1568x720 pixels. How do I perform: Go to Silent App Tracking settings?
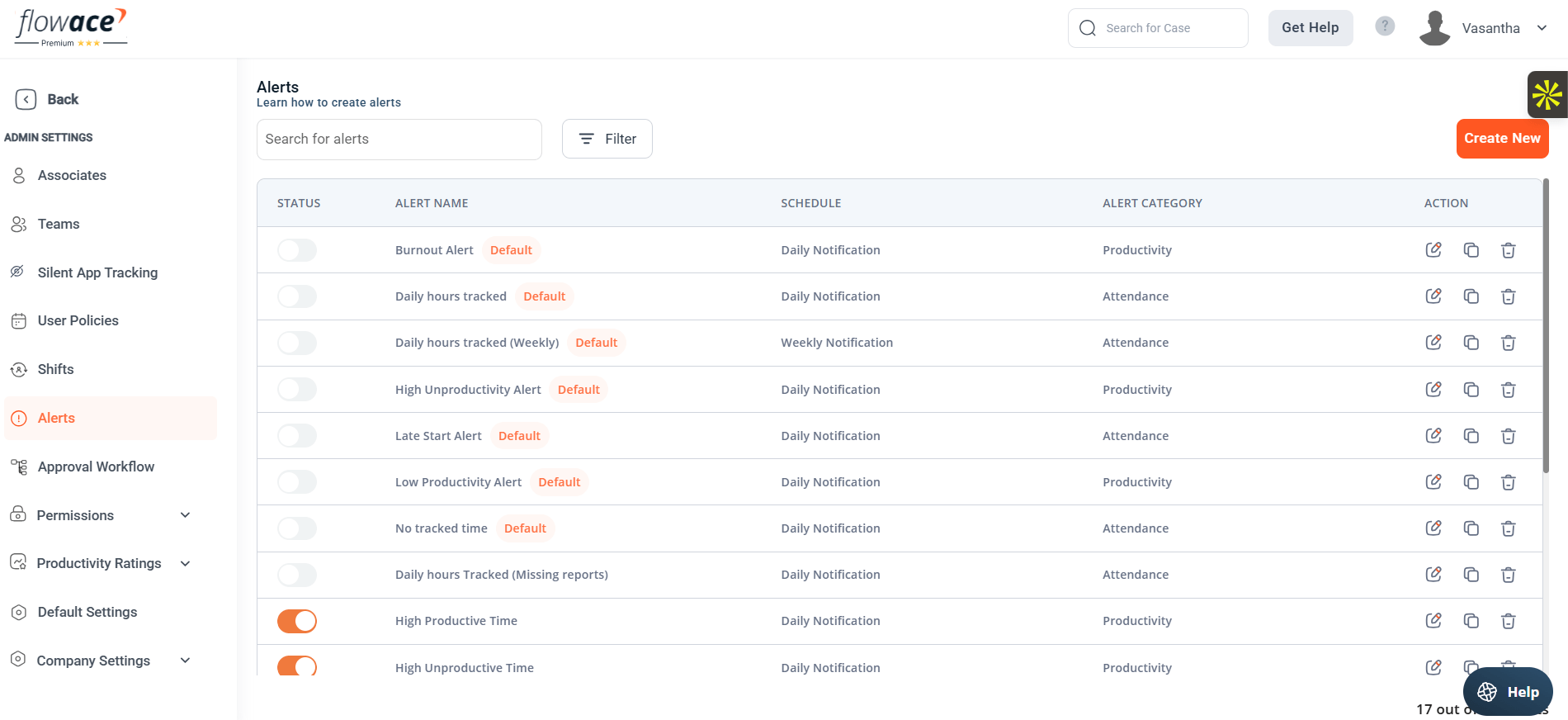click(97, 272)
